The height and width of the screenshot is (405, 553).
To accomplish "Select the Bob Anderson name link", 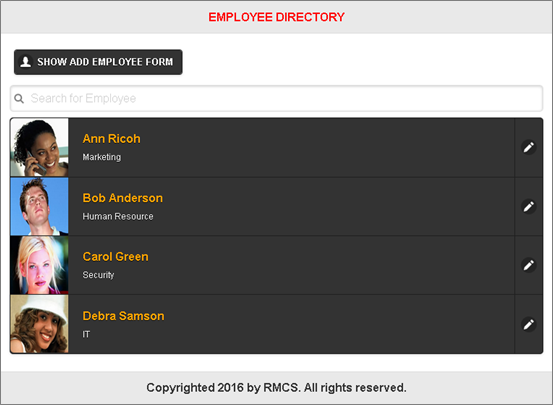I will tap(123, 198).
